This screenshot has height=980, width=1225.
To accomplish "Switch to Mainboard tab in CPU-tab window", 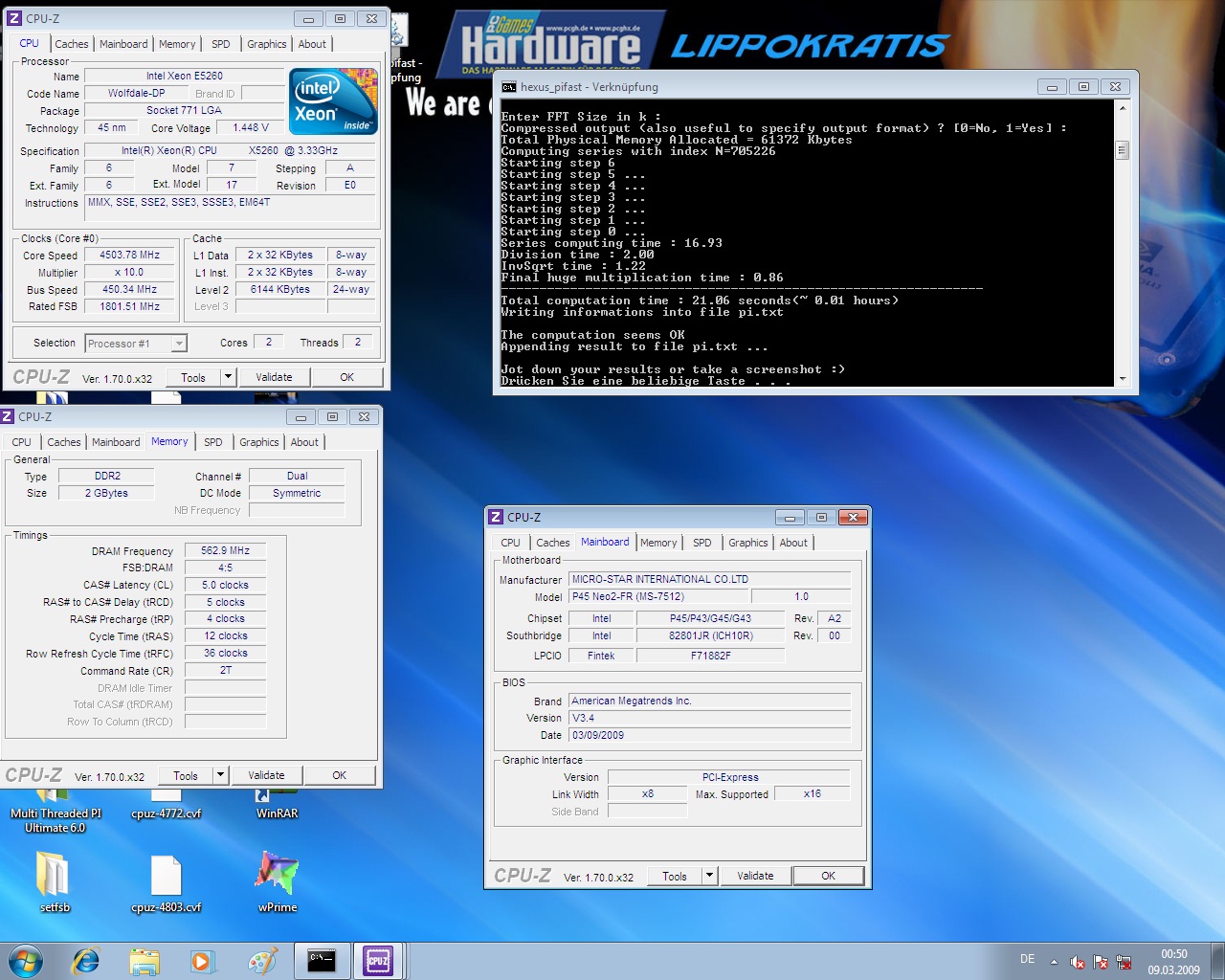I will pyautogui.click(x=123, y=44).
